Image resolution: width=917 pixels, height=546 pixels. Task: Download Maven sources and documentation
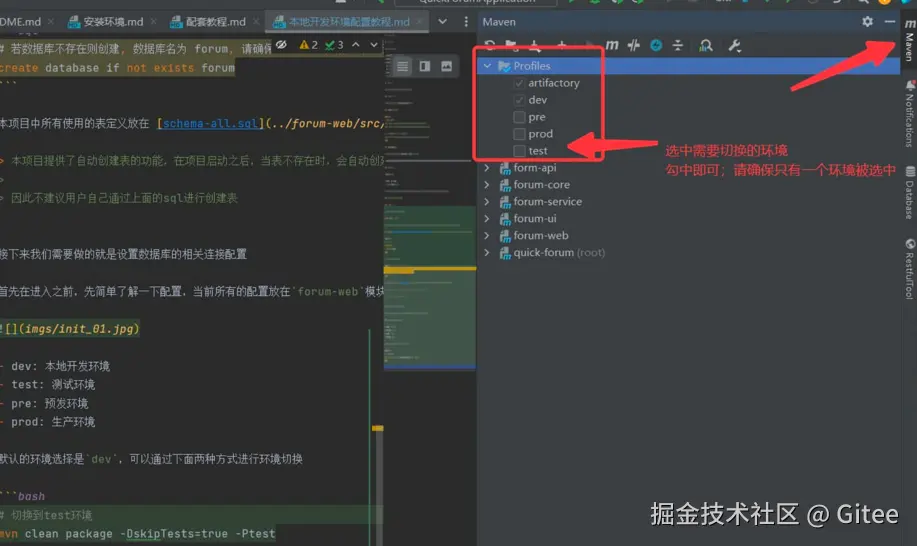coord(535,45)
